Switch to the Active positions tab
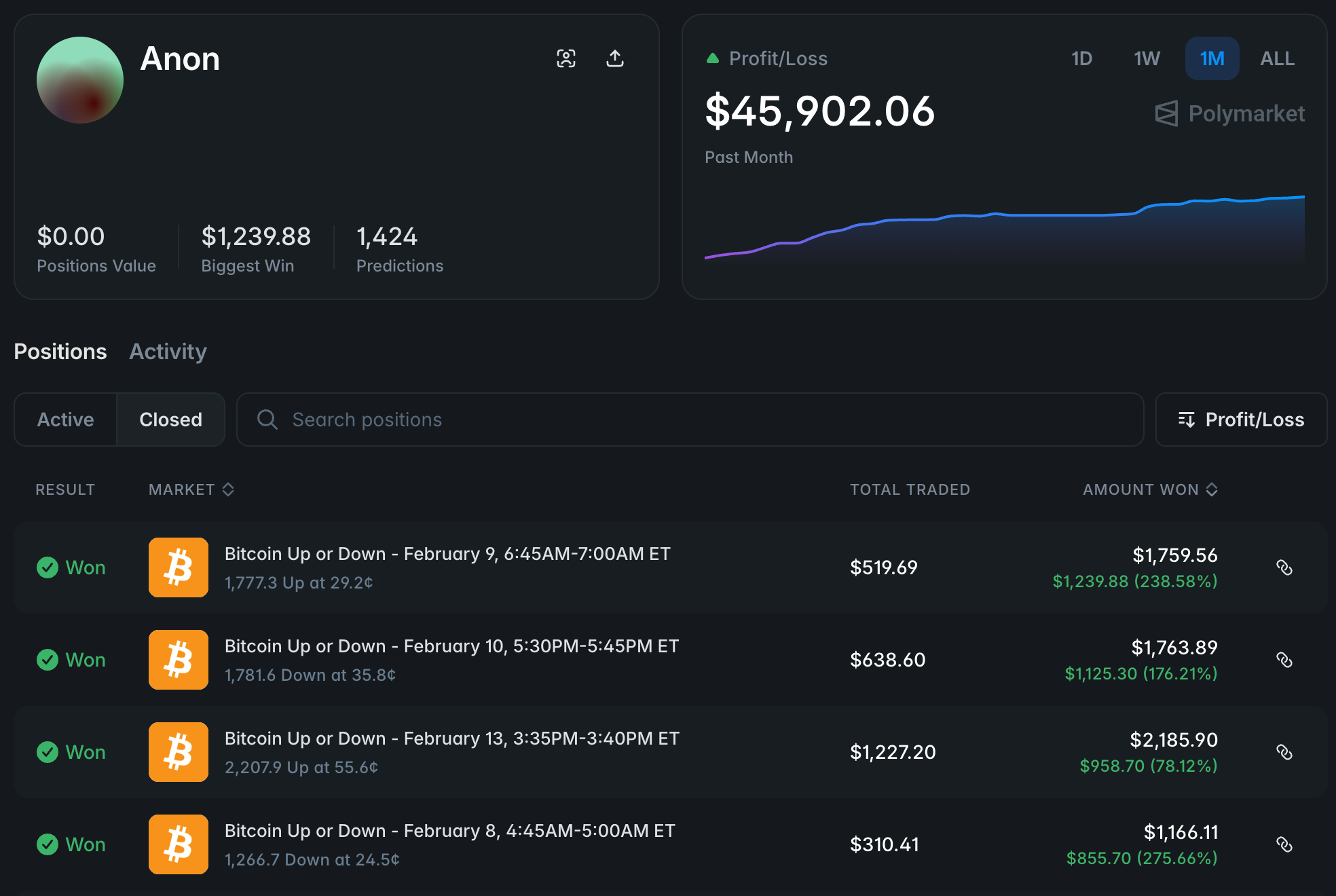The image size is (1336, 896). pyautogui.click(x=65, y=419)
